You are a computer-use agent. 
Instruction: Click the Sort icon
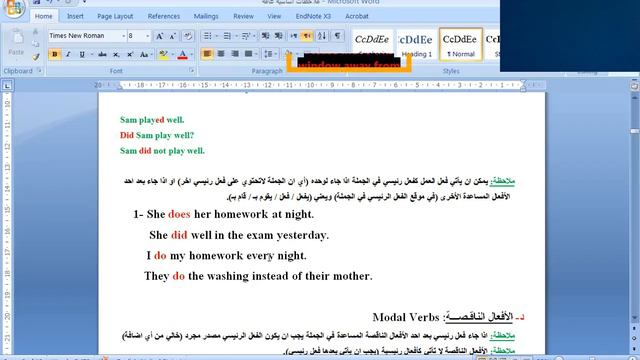tap(322, 36)
